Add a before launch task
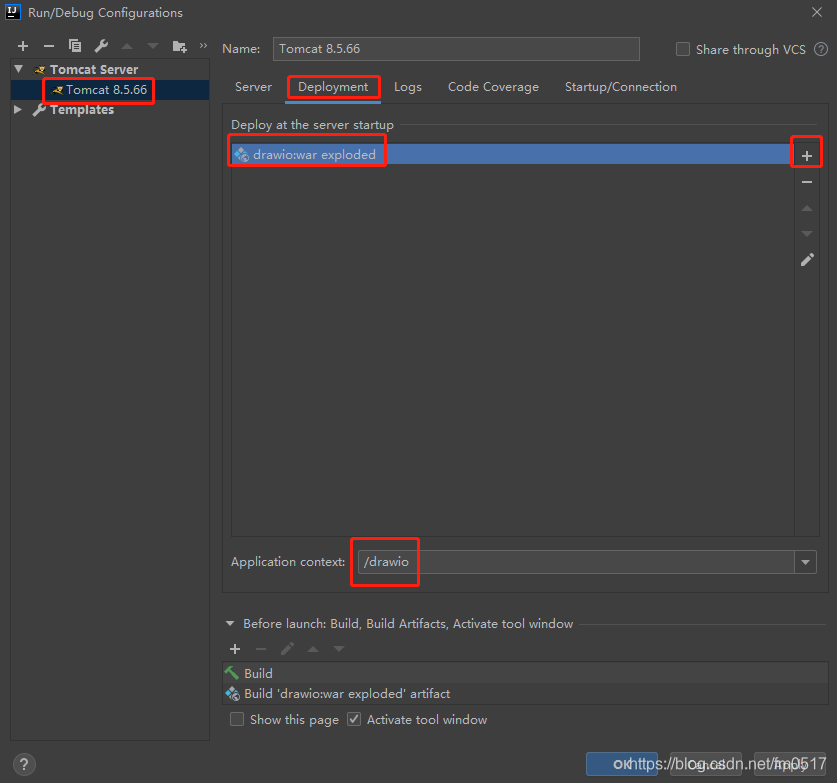This screenshot has width=837, height=783. pyautogui.click(x=235, y=649)
